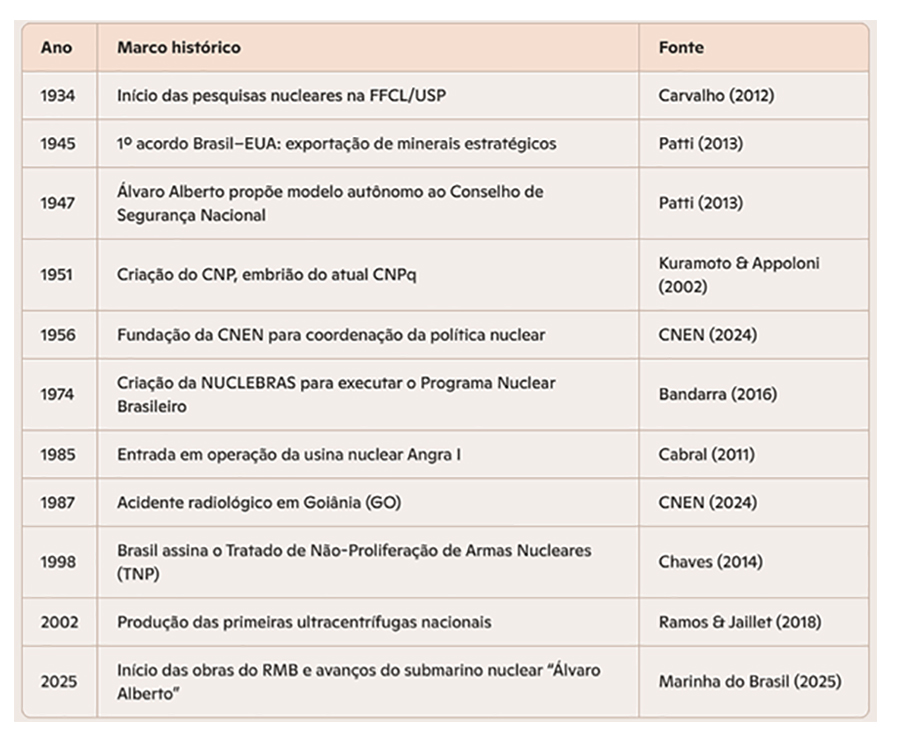Viewport: 900px width, 748px height.
Task: Click the "Chaves (2014)" source cell
Action: pyautogui.click(x=710, y=562)
